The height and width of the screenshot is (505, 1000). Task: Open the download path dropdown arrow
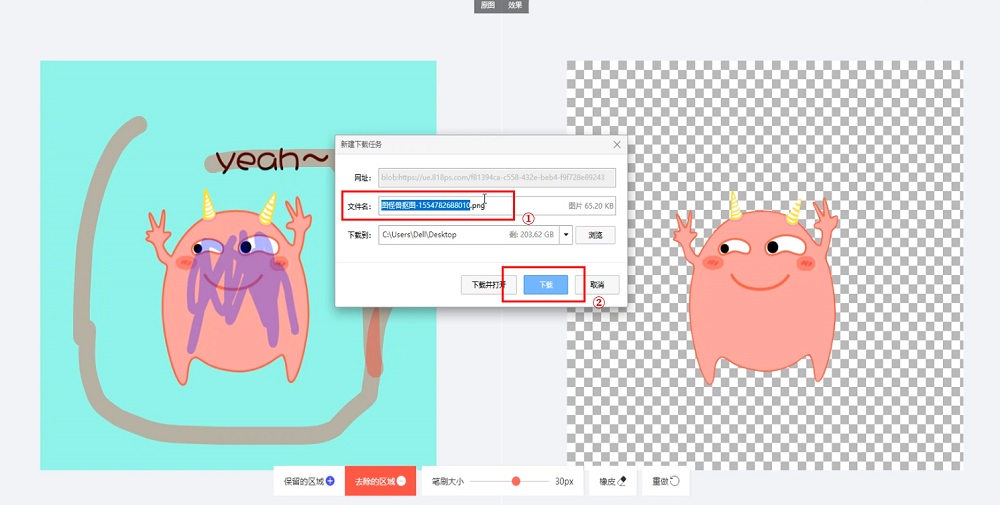(x=566, y=235)
